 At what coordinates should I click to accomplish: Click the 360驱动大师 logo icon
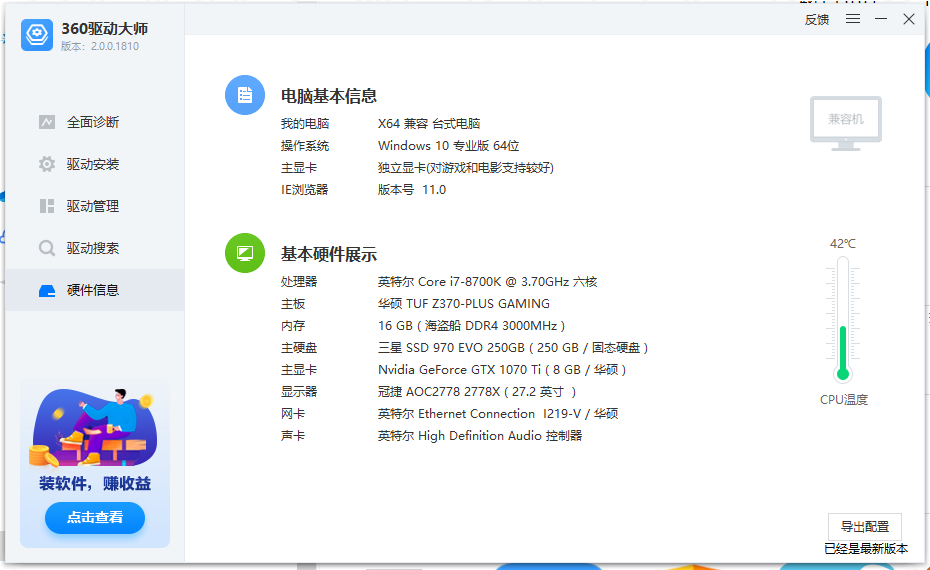coord(37,34)
